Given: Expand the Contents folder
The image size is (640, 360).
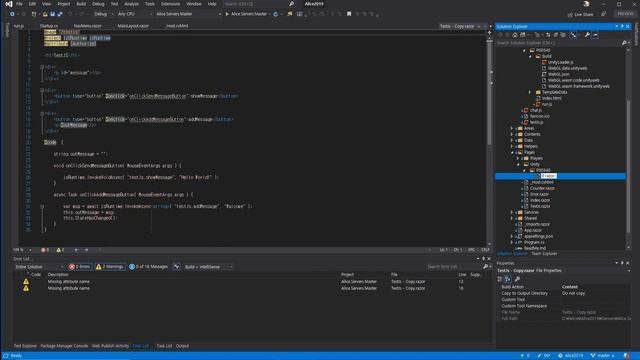Looking at the screenshot, I should tap(512, 134).
